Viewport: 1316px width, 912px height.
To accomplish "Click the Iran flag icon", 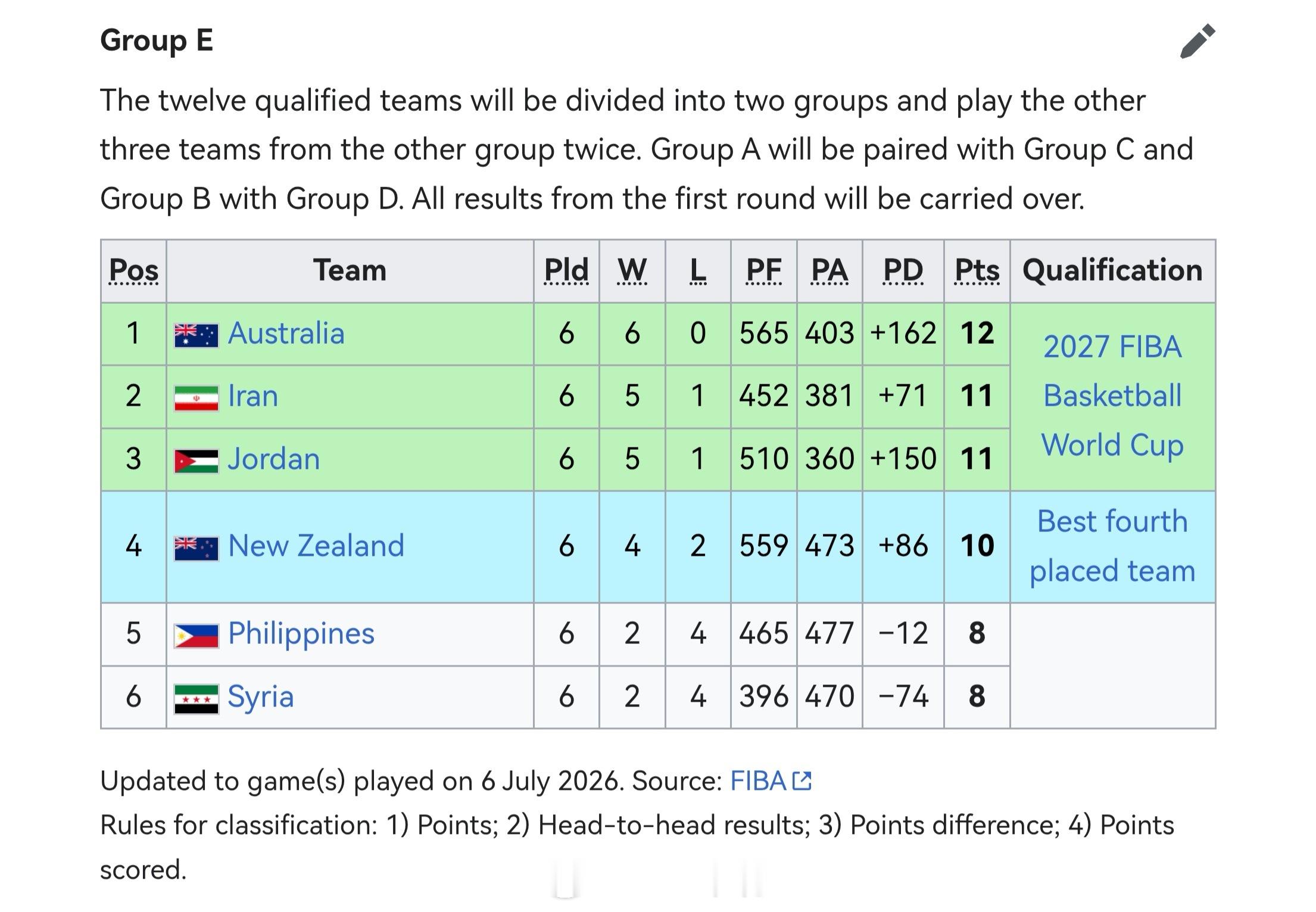I will tap(196, 398).
